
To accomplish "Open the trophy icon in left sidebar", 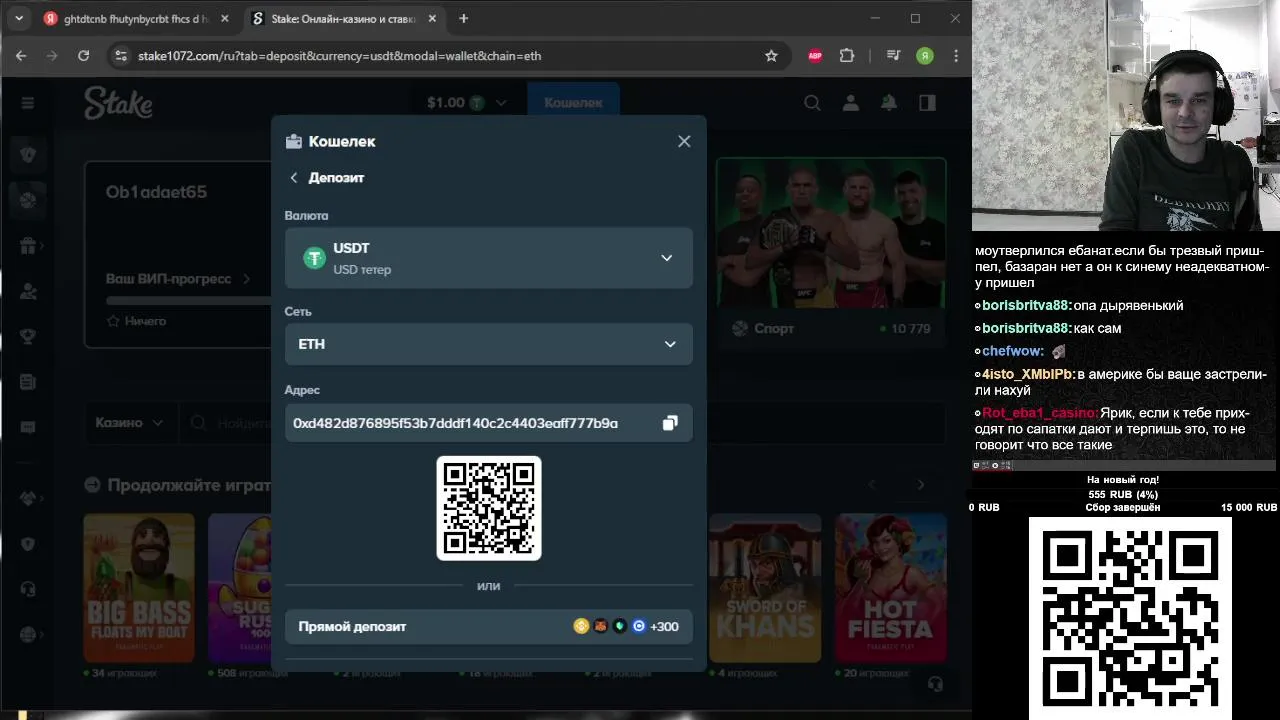I will coord(28,336).
